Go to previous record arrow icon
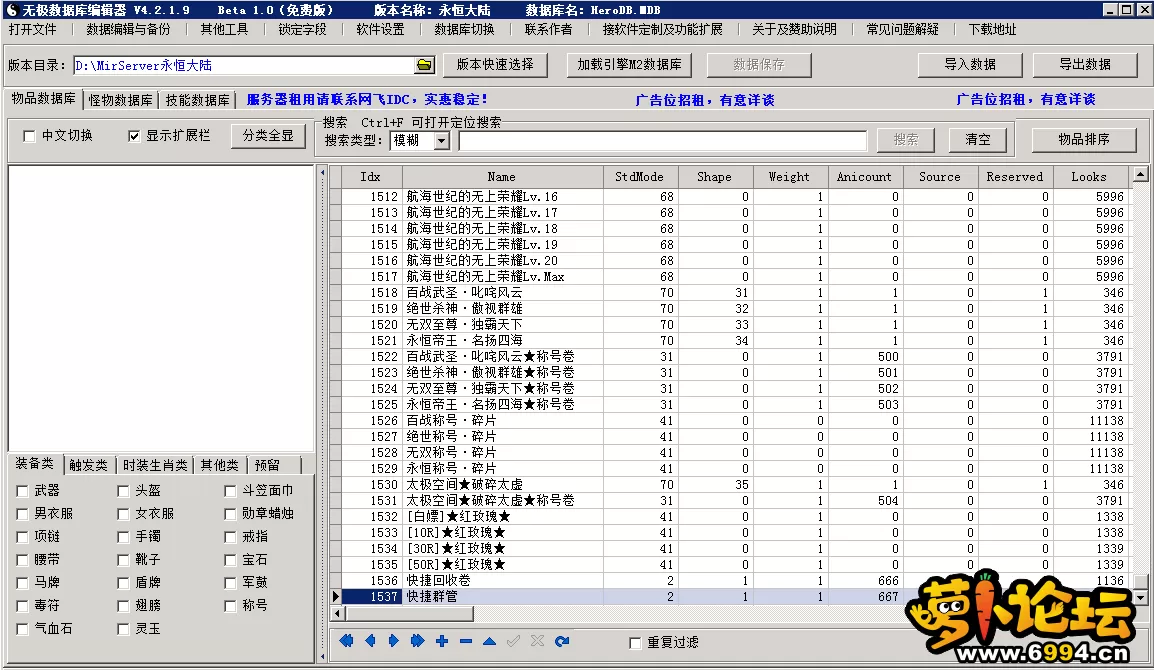This screenshot has width=1154, height=670. tap(370, 641)
